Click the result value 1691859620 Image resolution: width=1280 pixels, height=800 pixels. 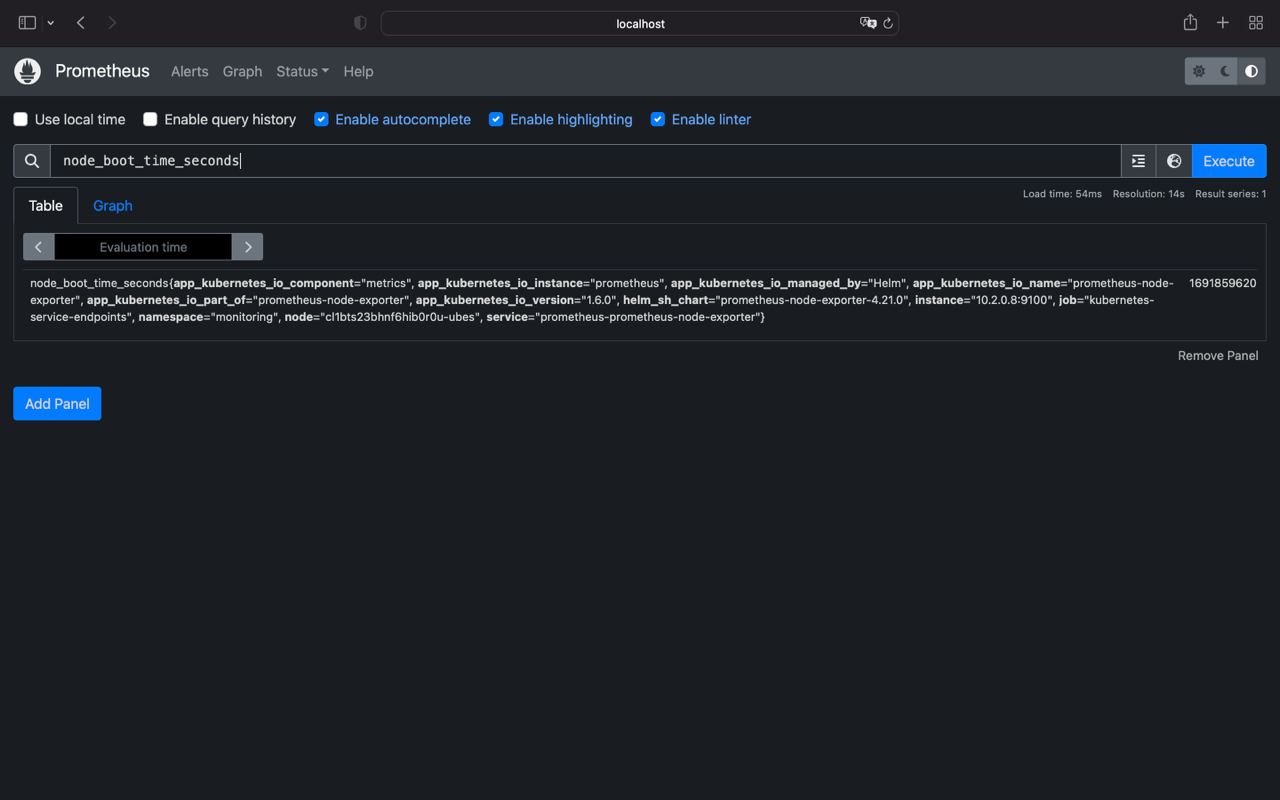(x=1222, y=283)
